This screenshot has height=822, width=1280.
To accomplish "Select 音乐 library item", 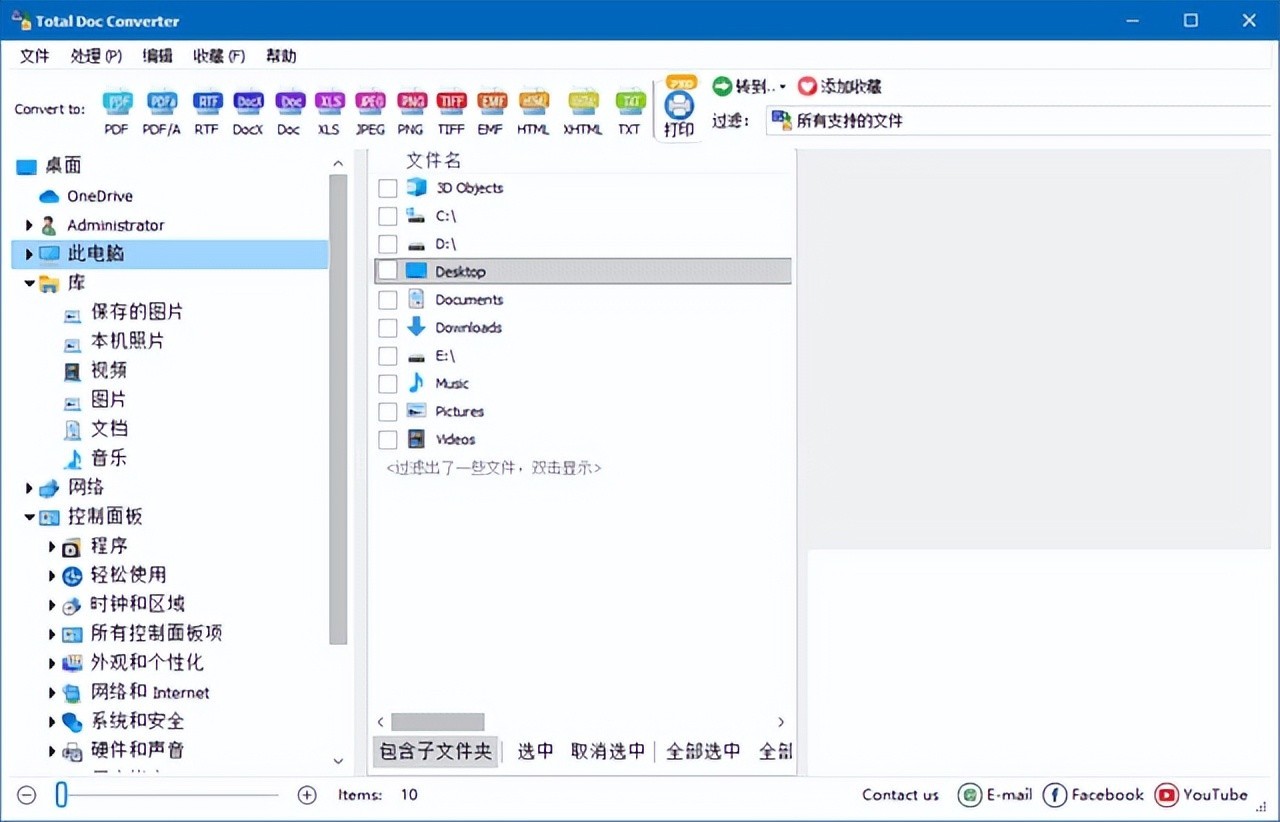I will [108, 458].
